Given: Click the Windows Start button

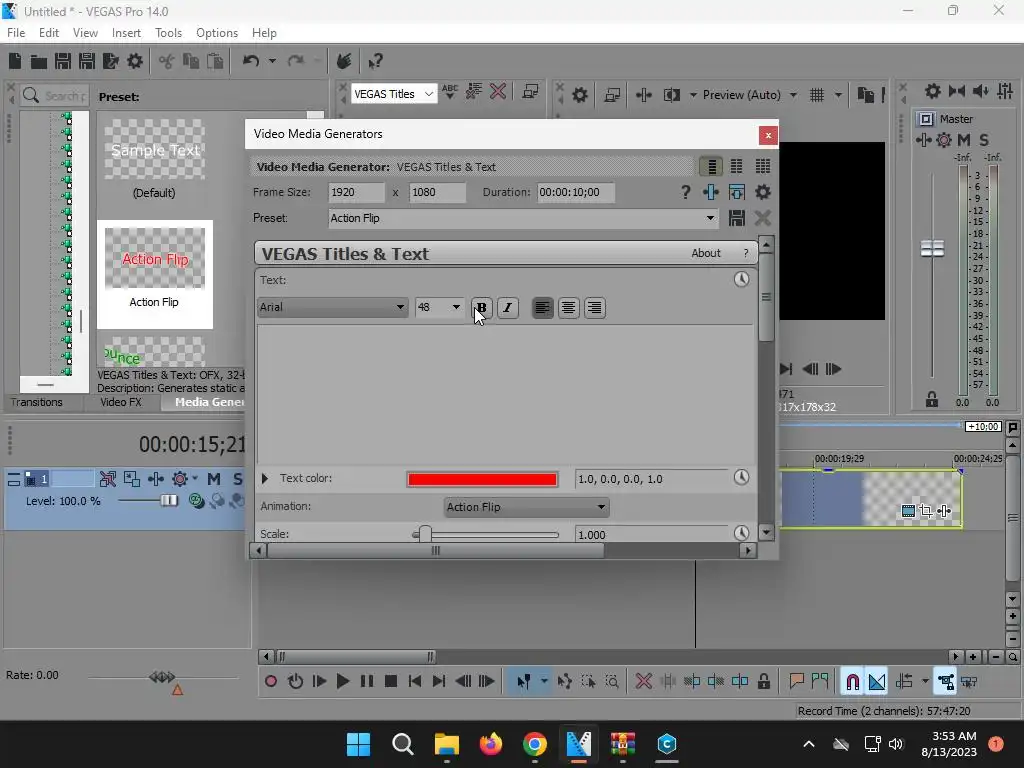Looking at the screenshot, I should [359, 744].
